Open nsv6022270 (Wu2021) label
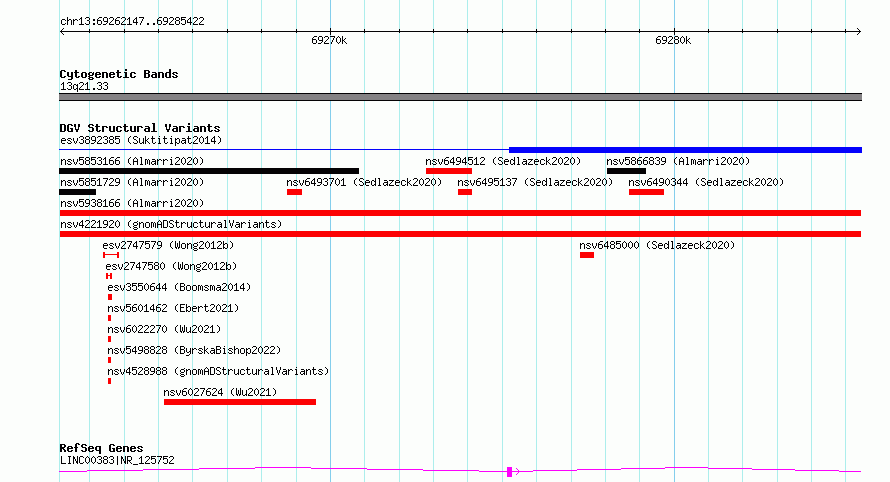 click(164, 329)
